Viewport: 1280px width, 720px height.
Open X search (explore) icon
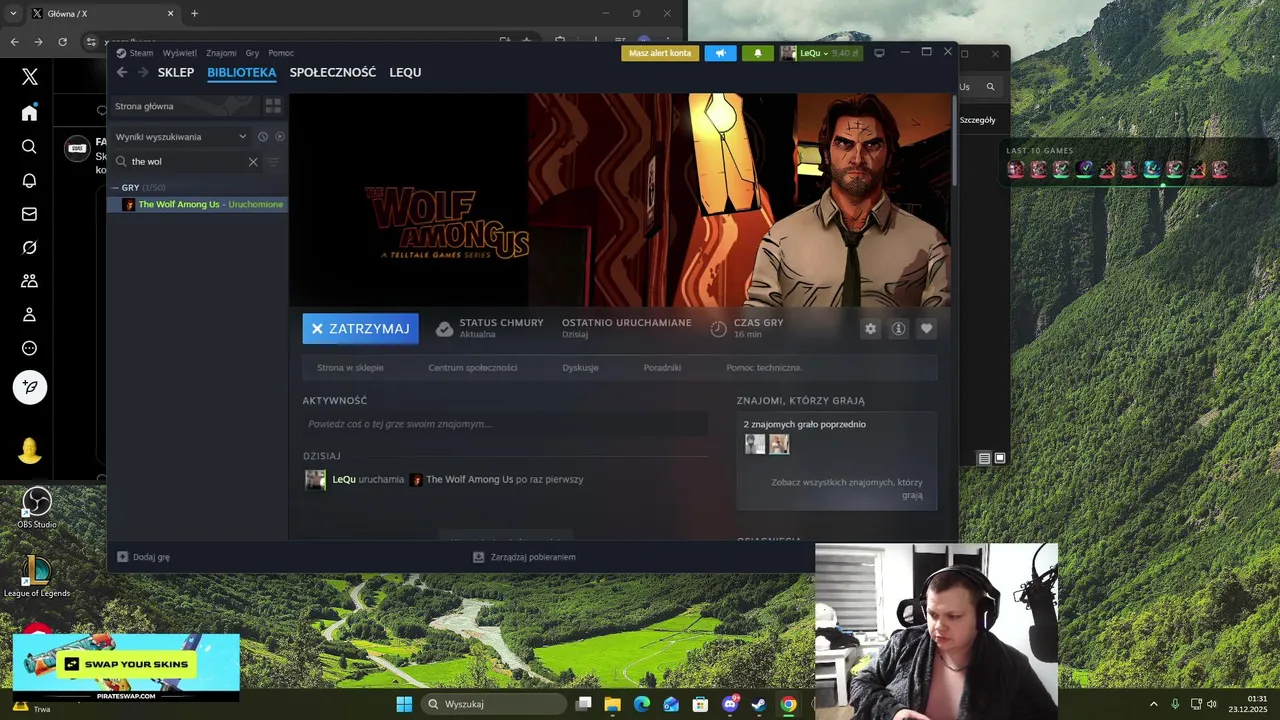pyautogui.click(x=29, y=147)
